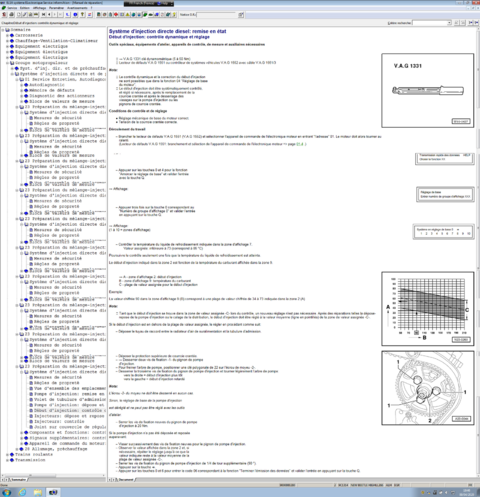
Task: Click the Injecteurs: contrôle document page icon
Action: click(31, 421)
